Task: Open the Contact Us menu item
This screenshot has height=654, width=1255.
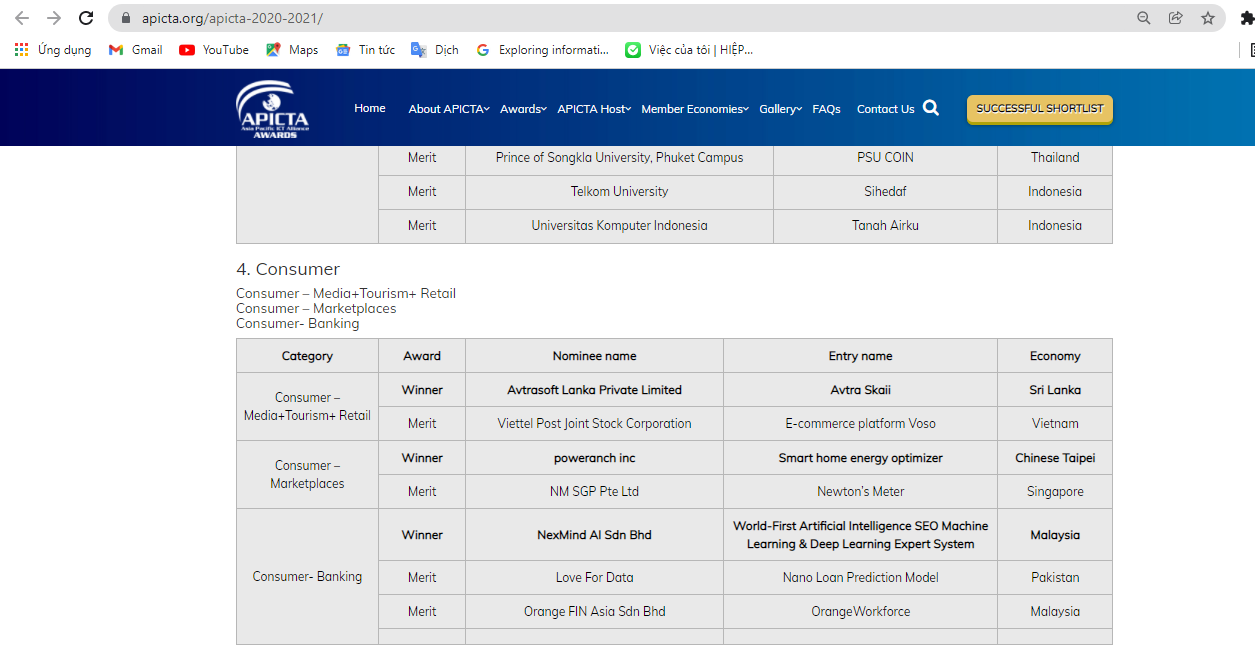Action: 886,109
